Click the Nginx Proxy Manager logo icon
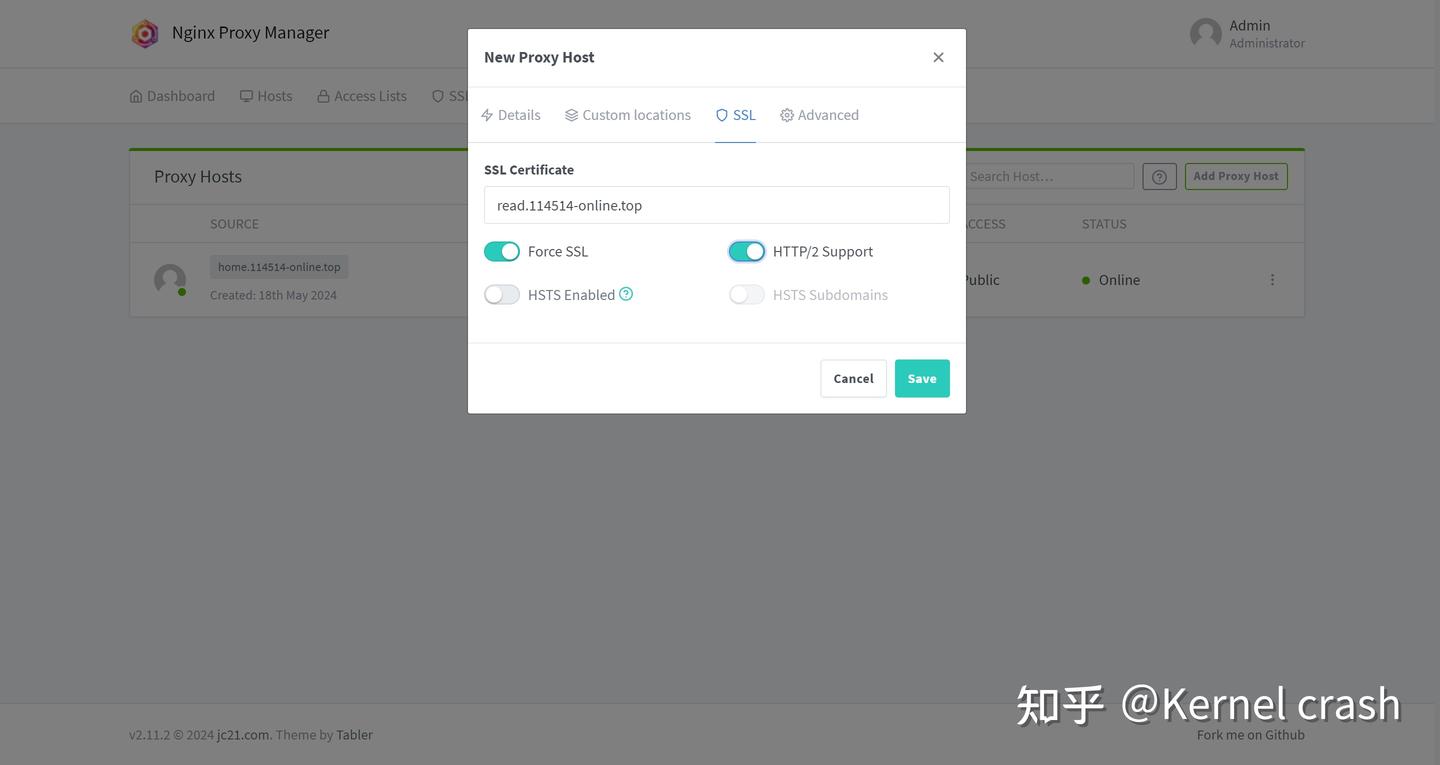Screen dimensions: 1440x765 145,33
